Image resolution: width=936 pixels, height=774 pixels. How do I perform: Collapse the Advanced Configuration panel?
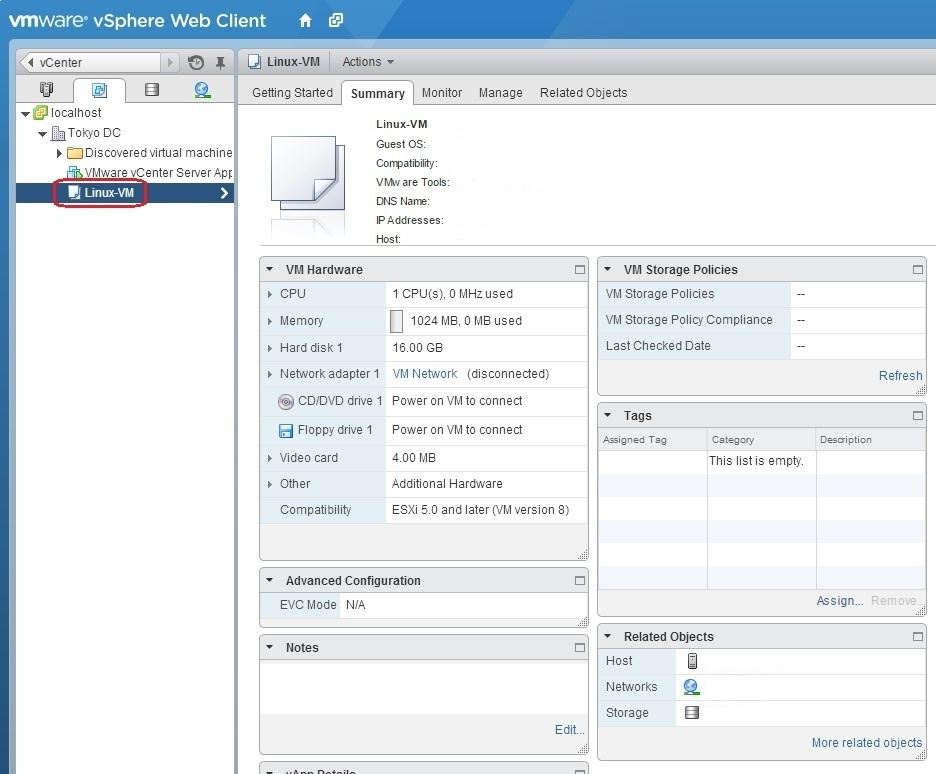(270, 580)
